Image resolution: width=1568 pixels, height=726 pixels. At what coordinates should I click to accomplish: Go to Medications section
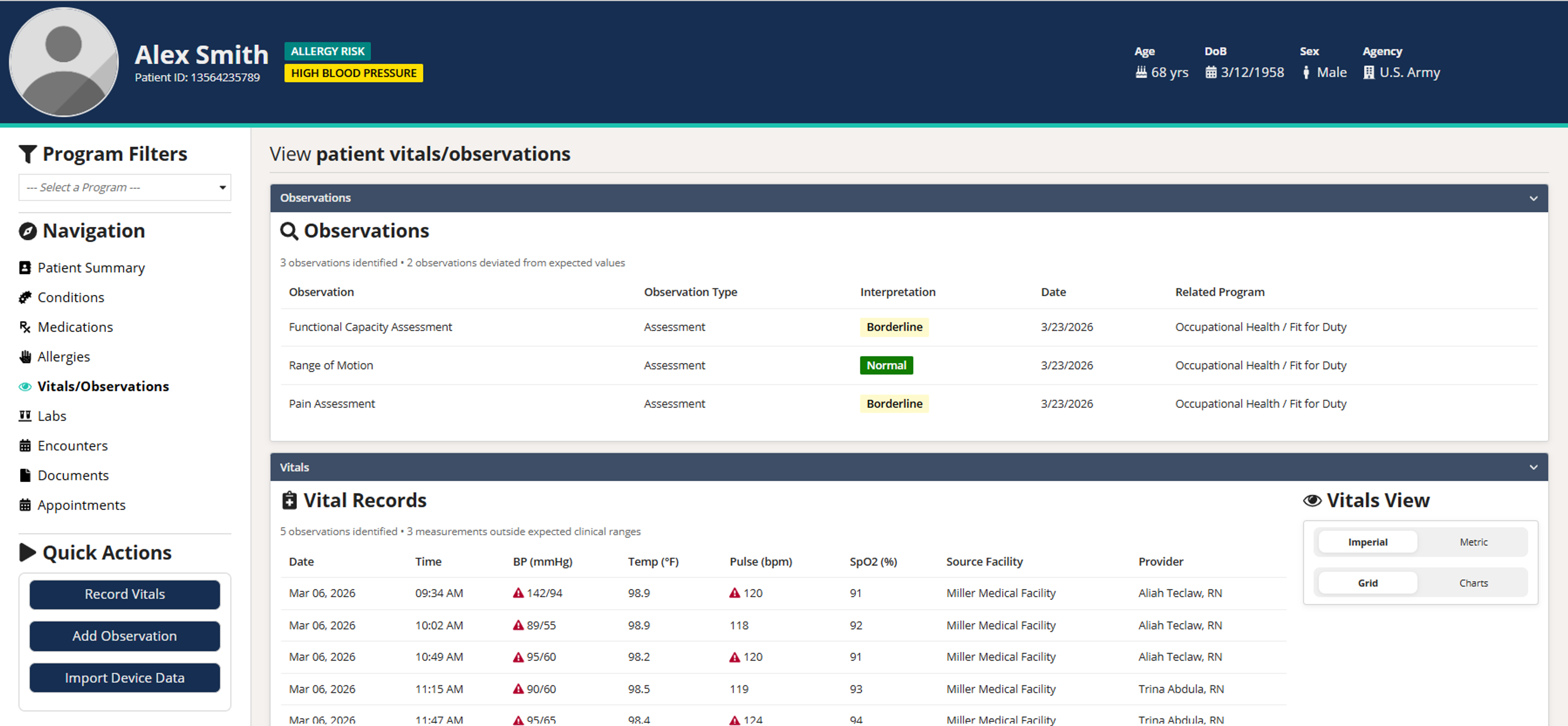click(76, 328)
